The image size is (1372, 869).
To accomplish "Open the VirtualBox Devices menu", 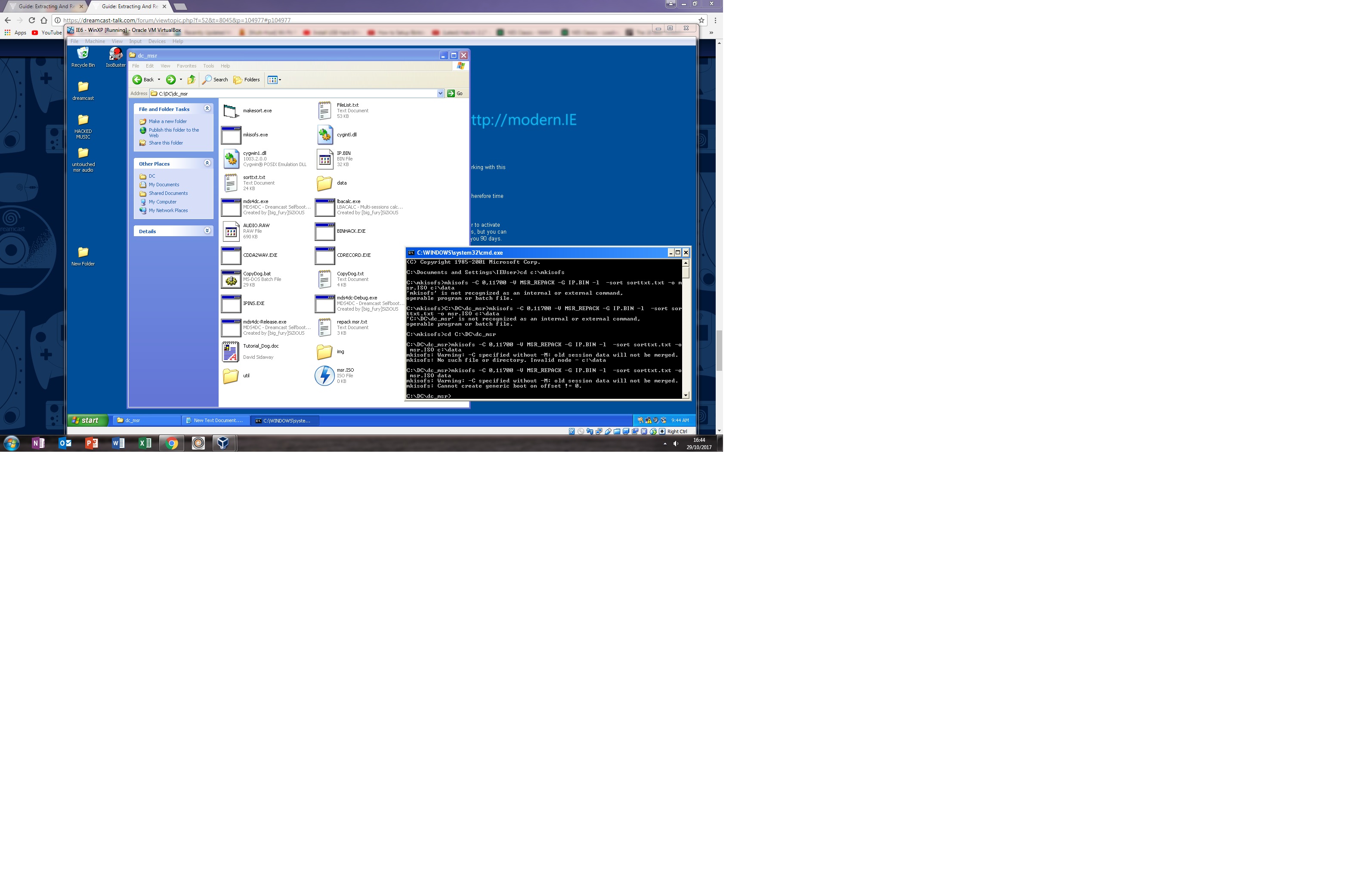I will (157, 41).
